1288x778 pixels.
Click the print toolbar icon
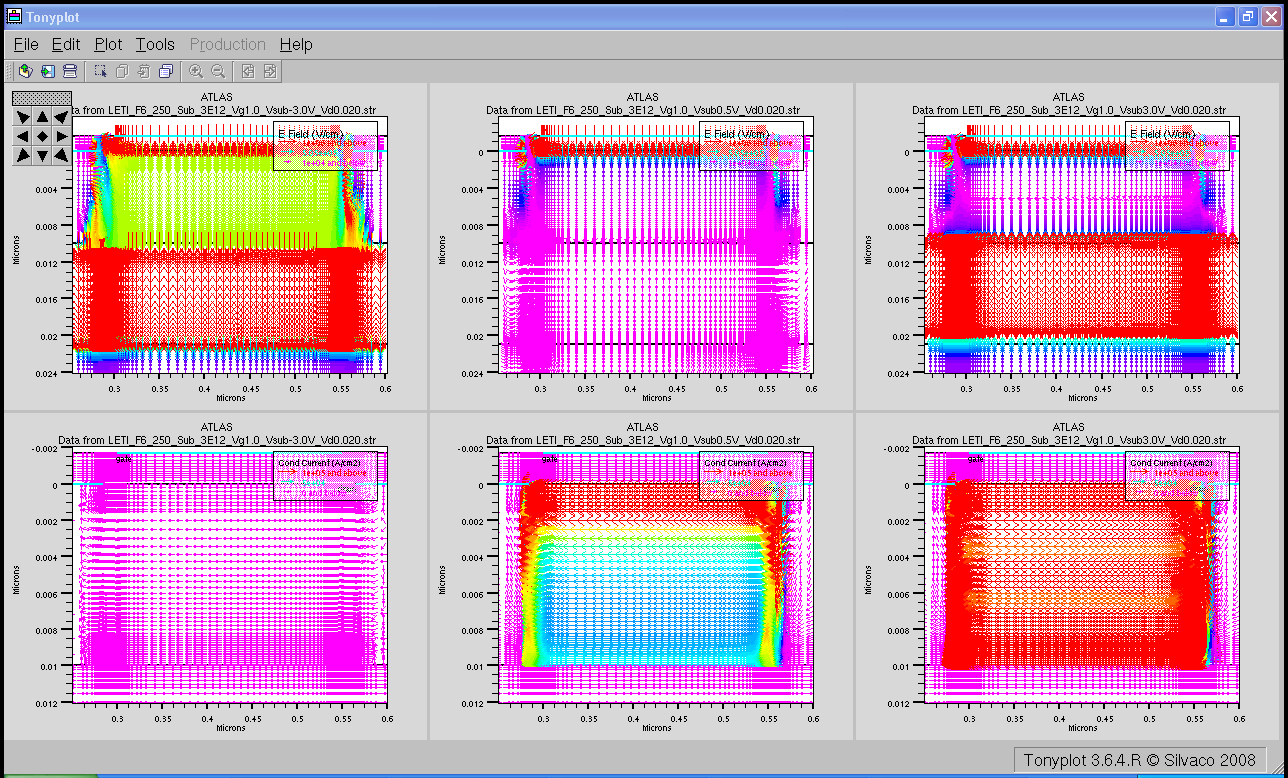click(x=70, y=71)
